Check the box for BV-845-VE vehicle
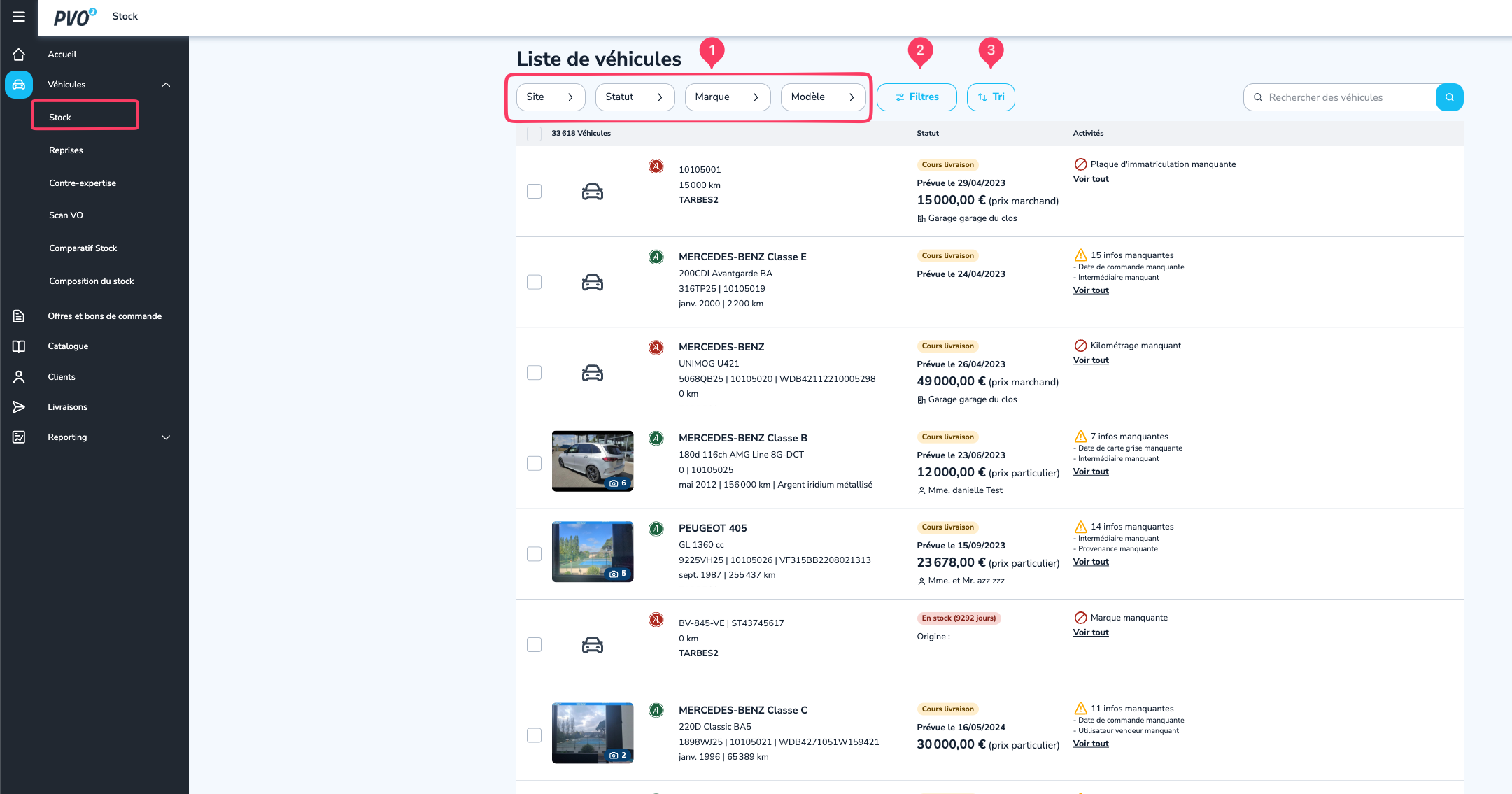The height and width of the screenshot is (794, 1512). coord(534,644)
